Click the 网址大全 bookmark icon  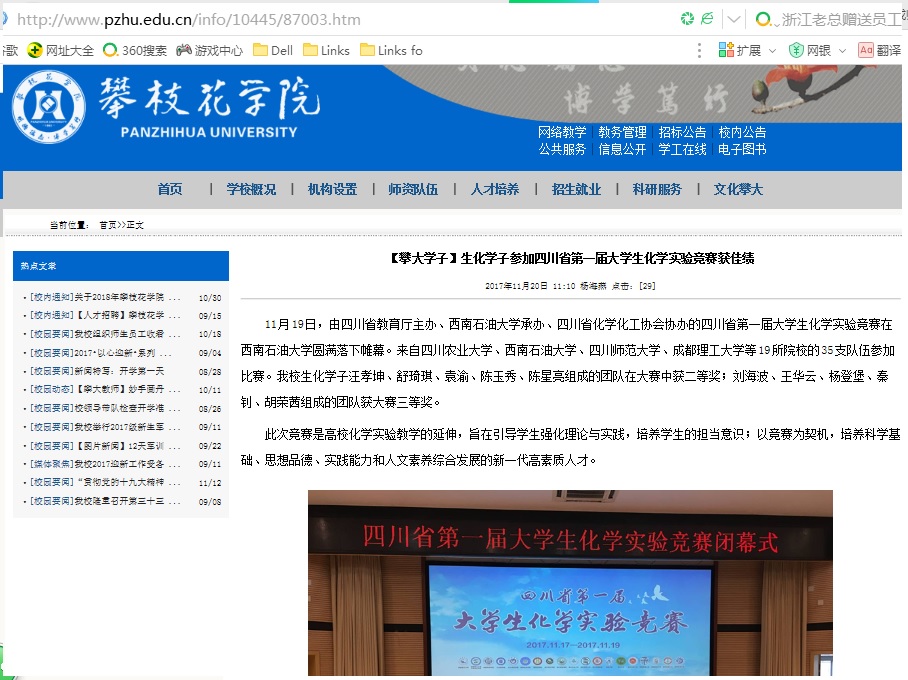35,50
